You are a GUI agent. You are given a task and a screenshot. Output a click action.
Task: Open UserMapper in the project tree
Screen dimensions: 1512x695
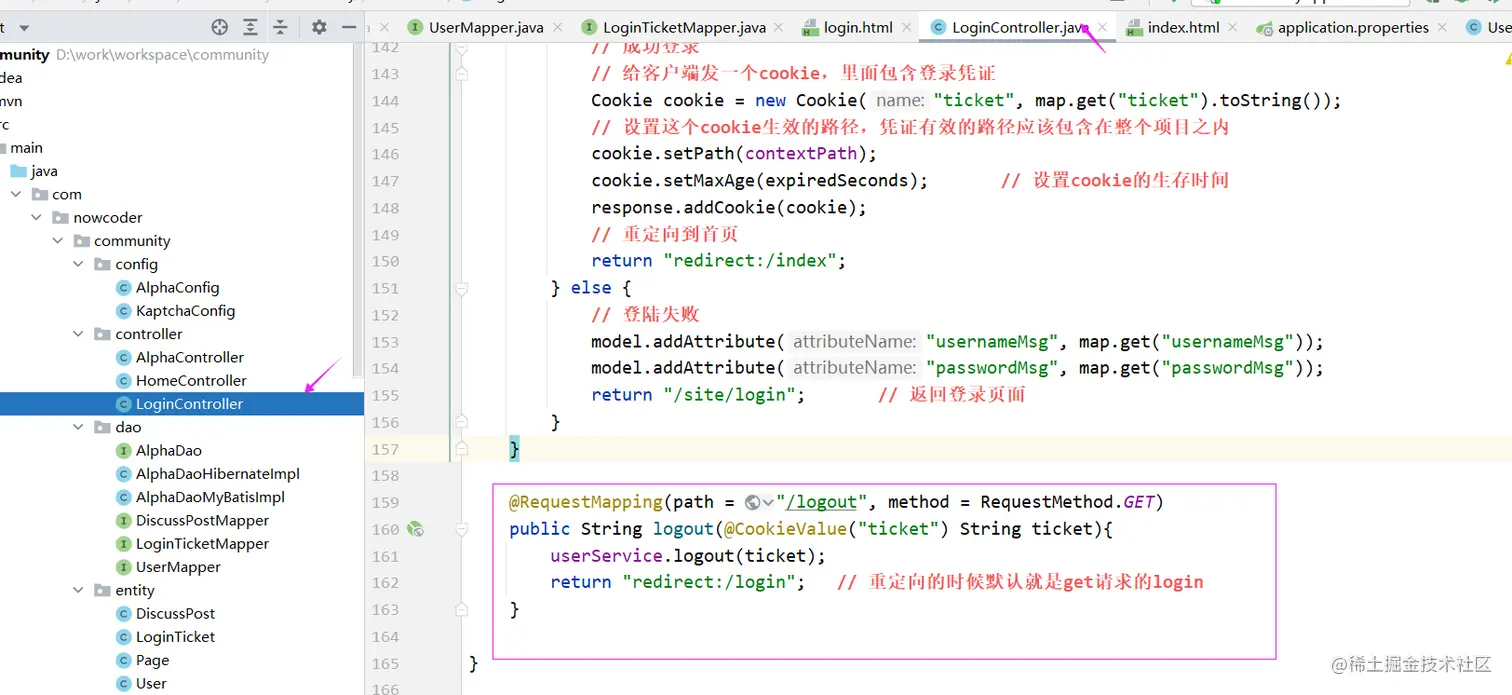point(178,567)
